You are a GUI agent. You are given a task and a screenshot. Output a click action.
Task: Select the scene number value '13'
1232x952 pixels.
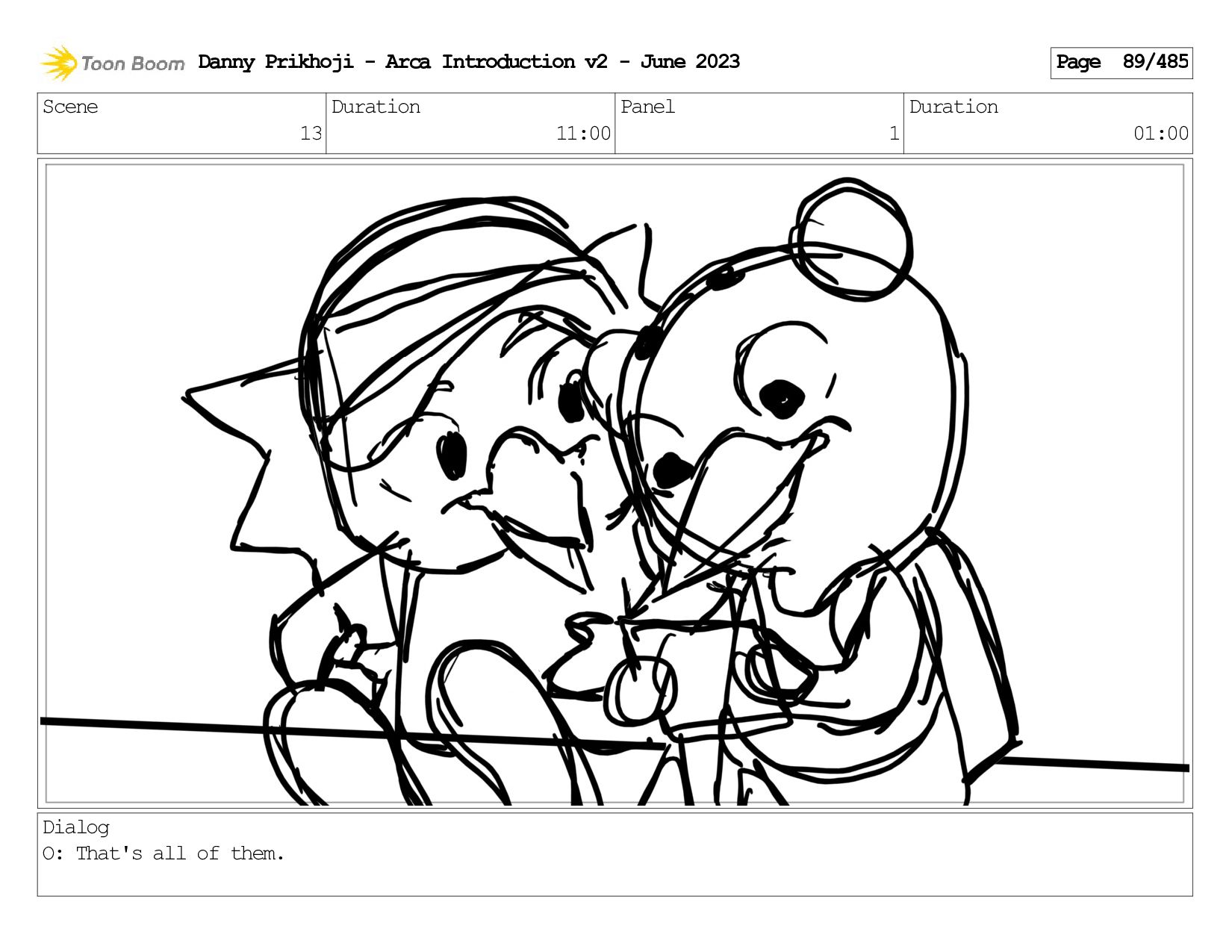pos(311,134)
